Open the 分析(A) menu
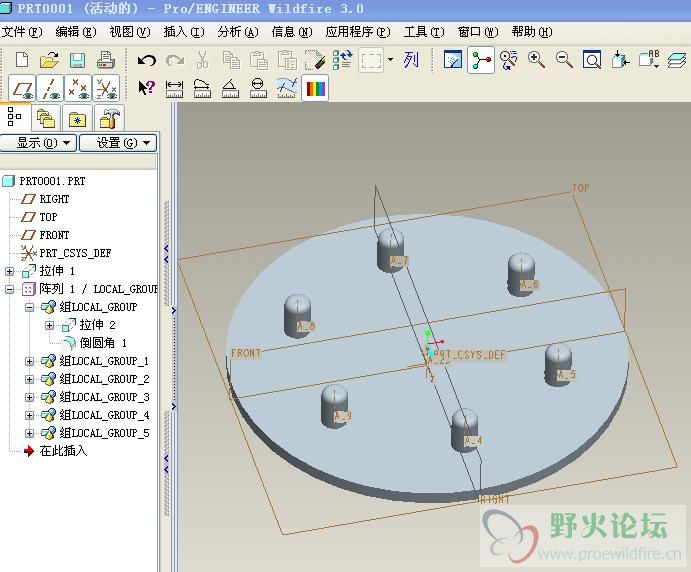Viewport: 691px width, 572px height. (x=238, y=32)
